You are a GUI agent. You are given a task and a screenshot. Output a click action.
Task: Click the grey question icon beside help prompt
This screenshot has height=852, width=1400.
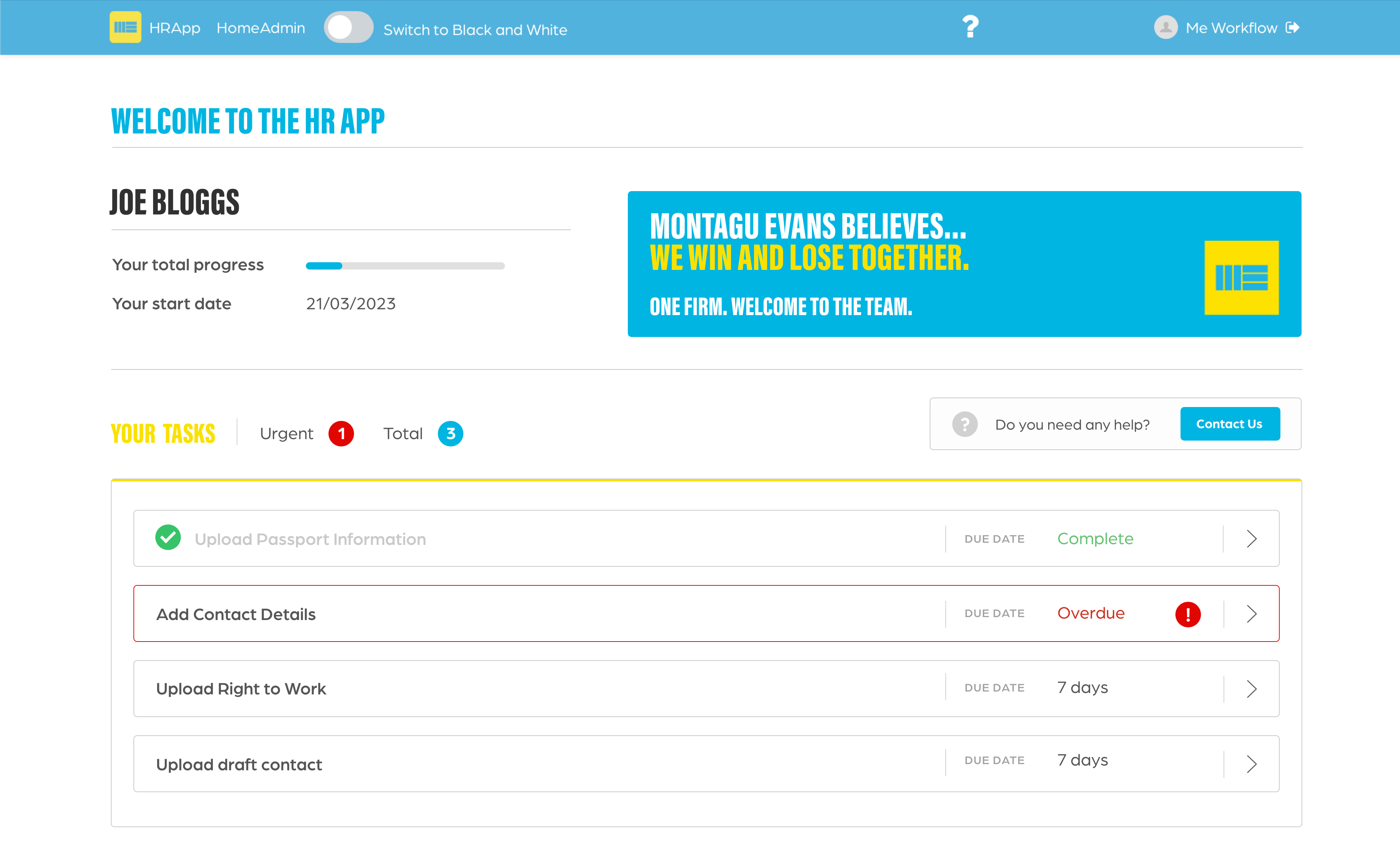pos(965,424)
